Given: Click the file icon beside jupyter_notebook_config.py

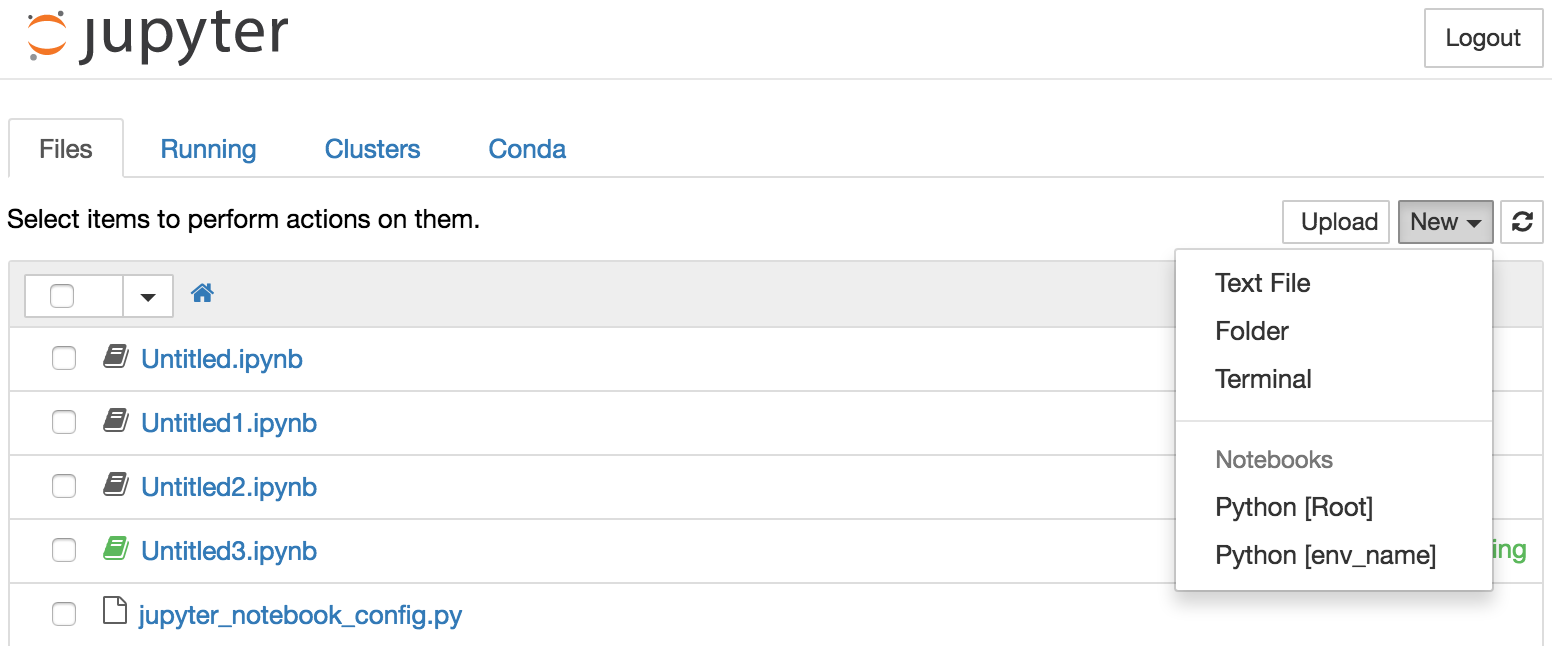Looking at the screenshot, I should click(x=115, y=611).
